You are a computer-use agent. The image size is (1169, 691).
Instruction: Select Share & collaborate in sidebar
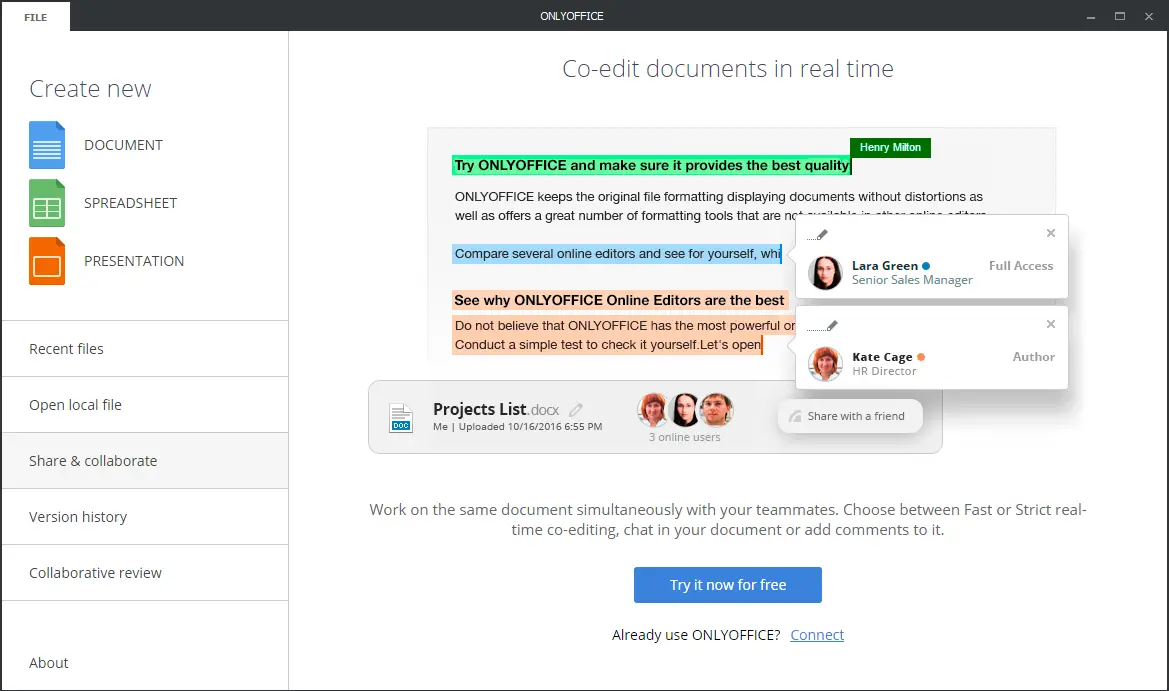(145, 461)
